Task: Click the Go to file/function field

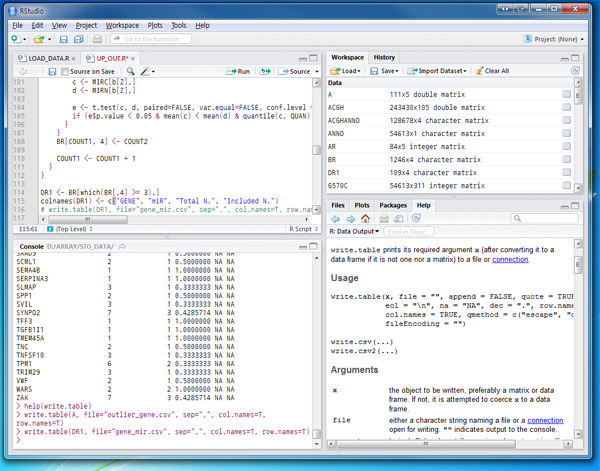Action: point(151,39)
